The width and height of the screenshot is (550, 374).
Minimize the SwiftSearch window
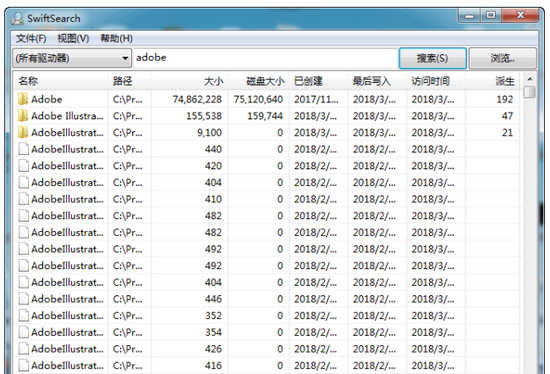tap(469, 15)
